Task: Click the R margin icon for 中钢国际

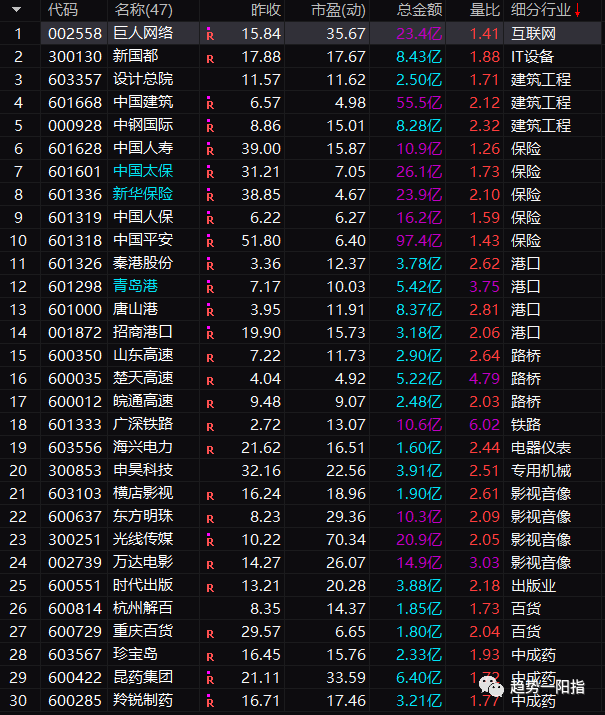Action: point(210,126)
